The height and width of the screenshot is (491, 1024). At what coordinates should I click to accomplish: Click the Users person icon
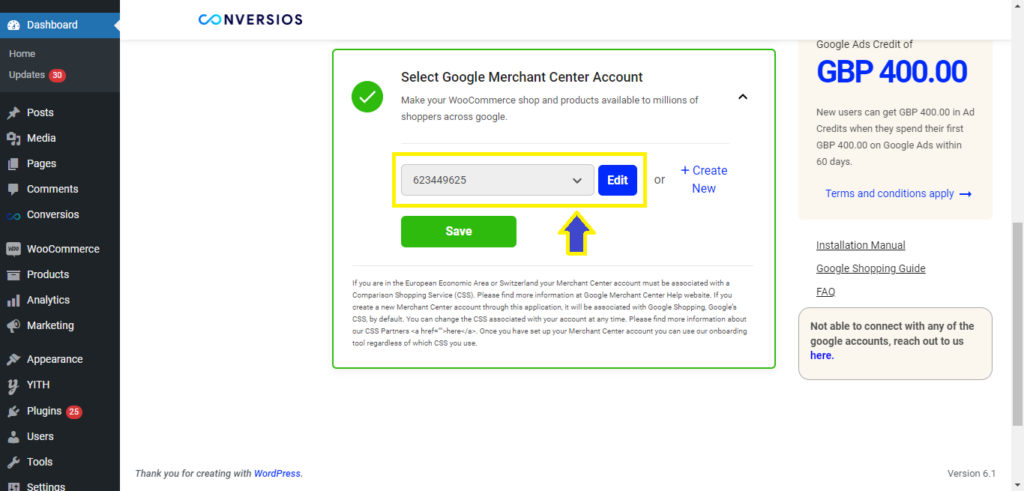pos(13,437)
